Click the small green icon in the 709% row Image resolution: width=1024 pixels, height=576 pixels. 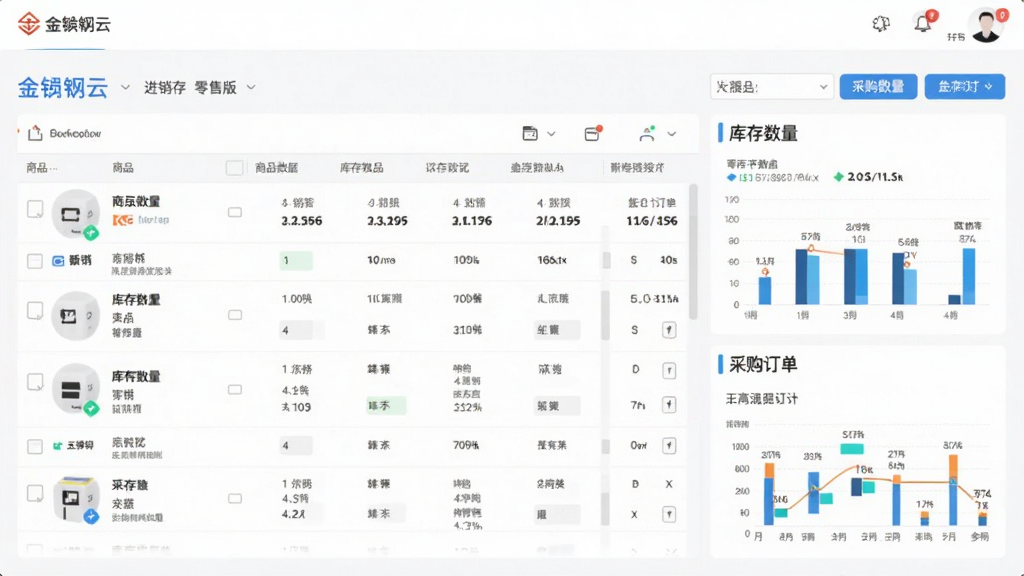[57, 446]
